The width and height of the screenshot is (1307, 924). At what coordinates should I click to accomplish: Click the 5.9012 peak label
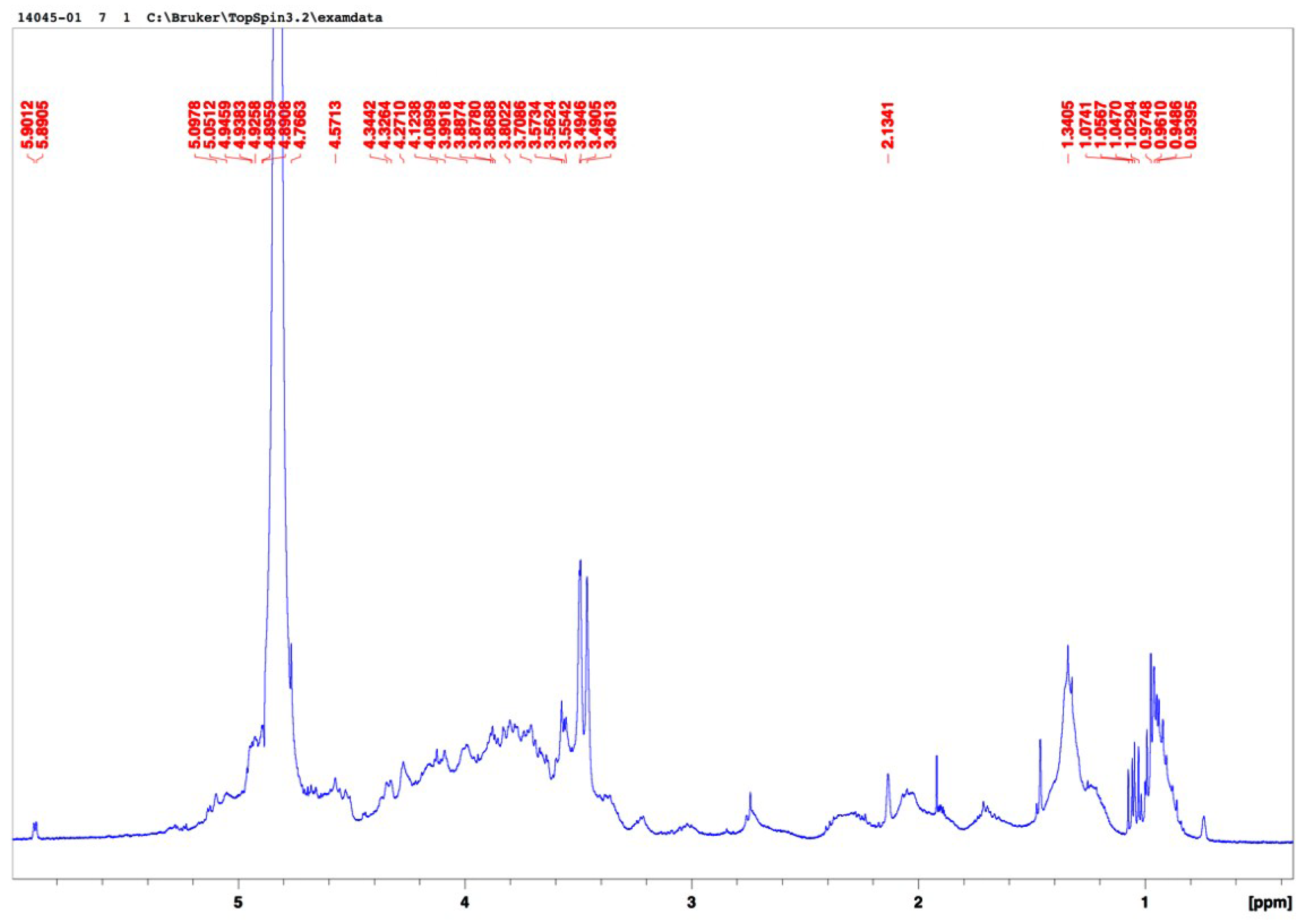click(x=28, y=125)
